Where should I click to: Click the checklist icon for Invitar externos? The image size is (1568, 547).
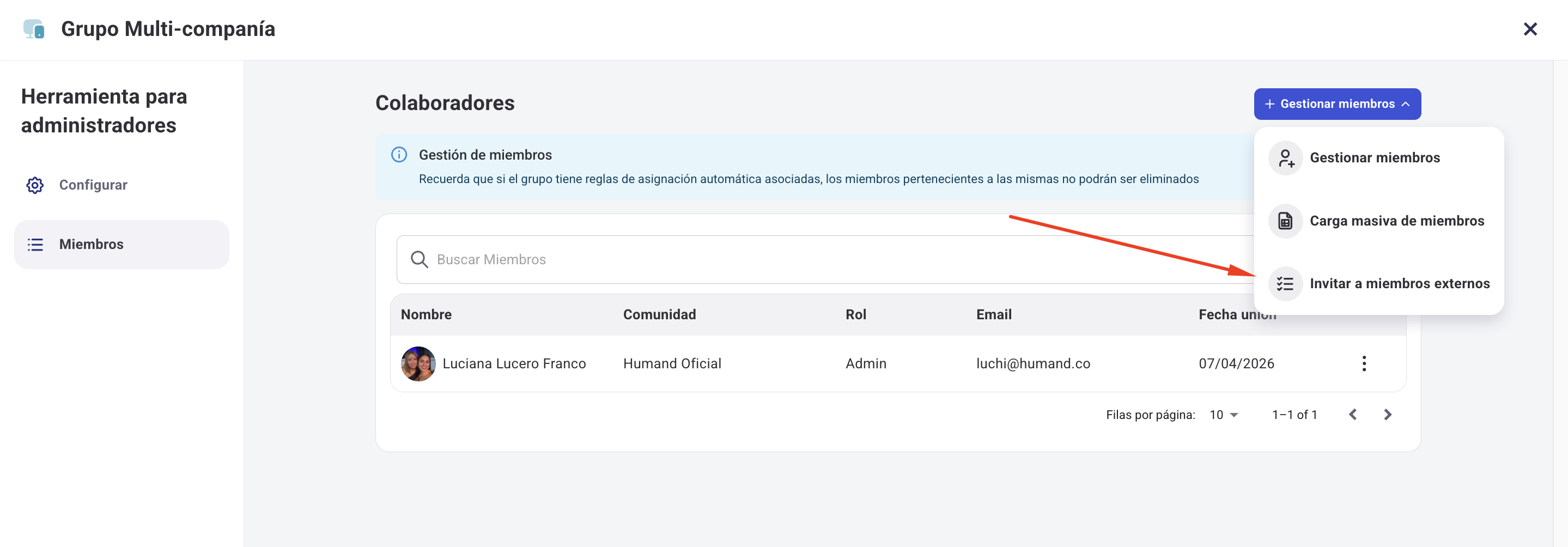point(1285,283)
